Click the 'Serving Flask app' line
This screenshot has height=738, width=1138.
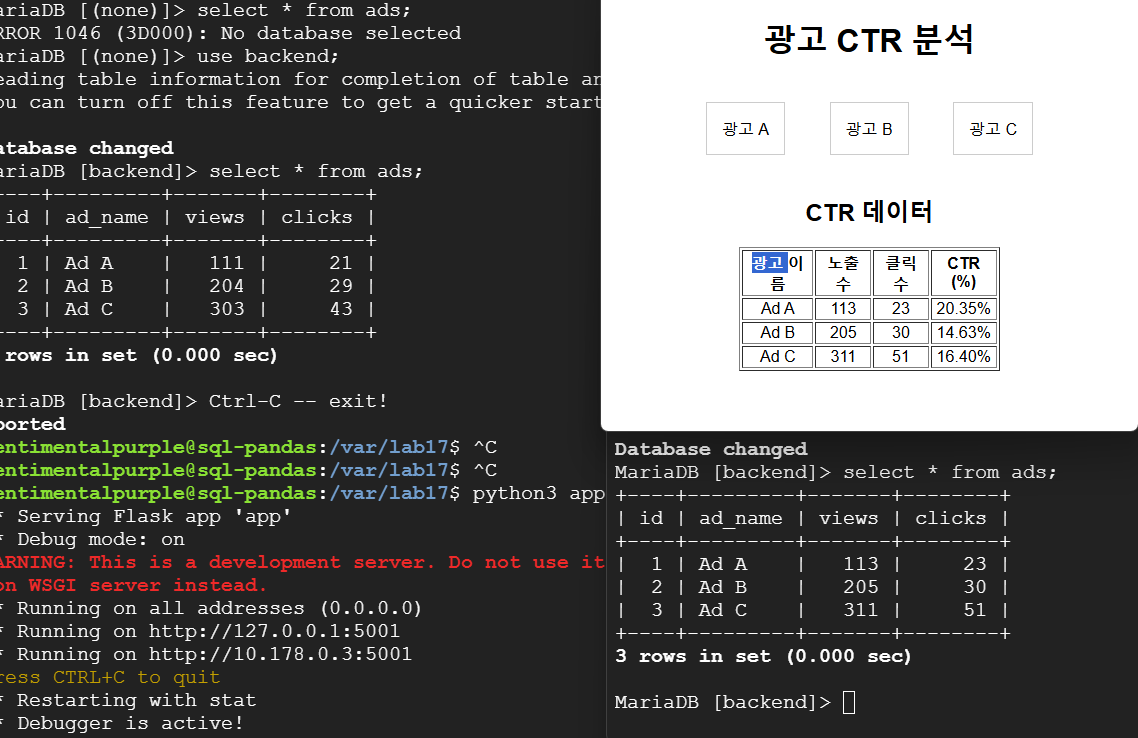pos(154,516)
